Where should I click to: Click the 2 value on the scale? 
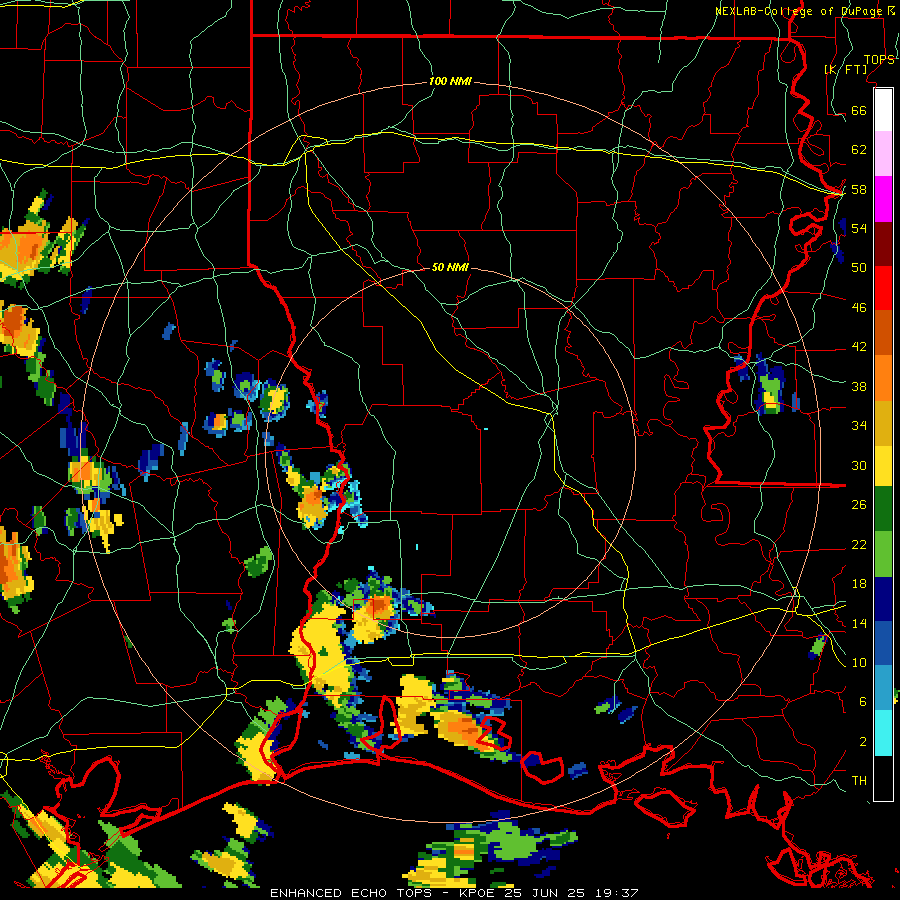click(863, 742)
